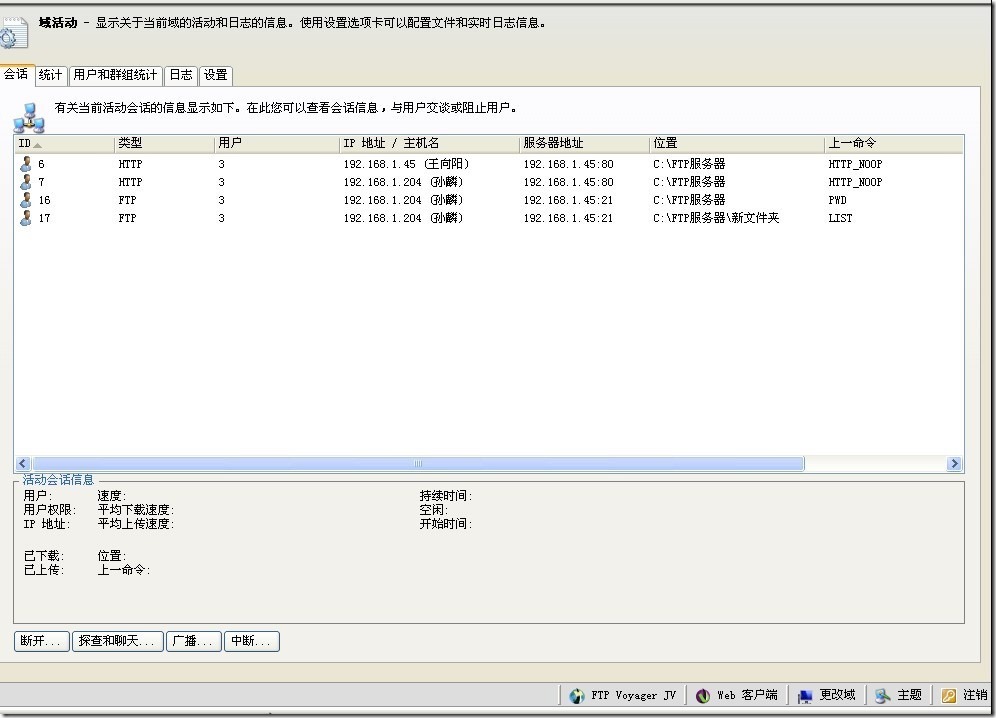Click the user icon for session 7
Image resolution: width=996 pixels, height=718 pixels.
click(26, 182)
